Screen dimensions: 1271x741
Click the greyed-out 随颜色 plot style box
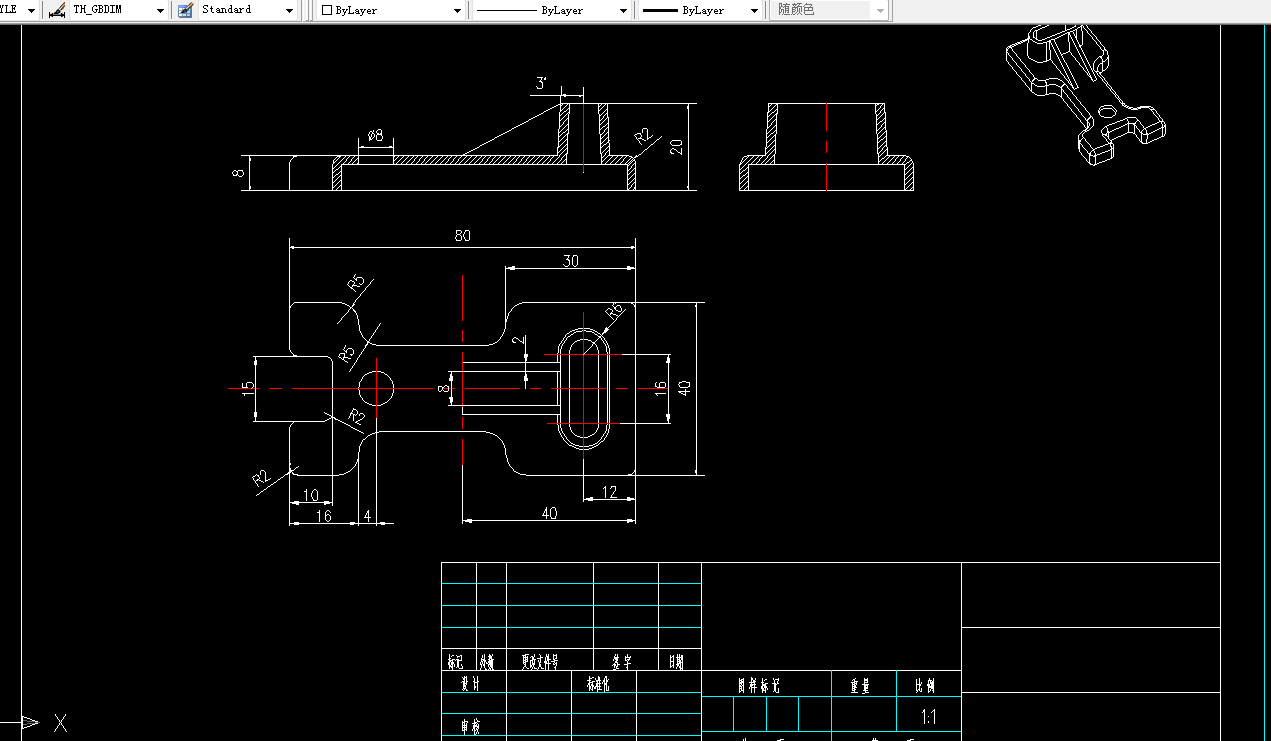[830, 10]
